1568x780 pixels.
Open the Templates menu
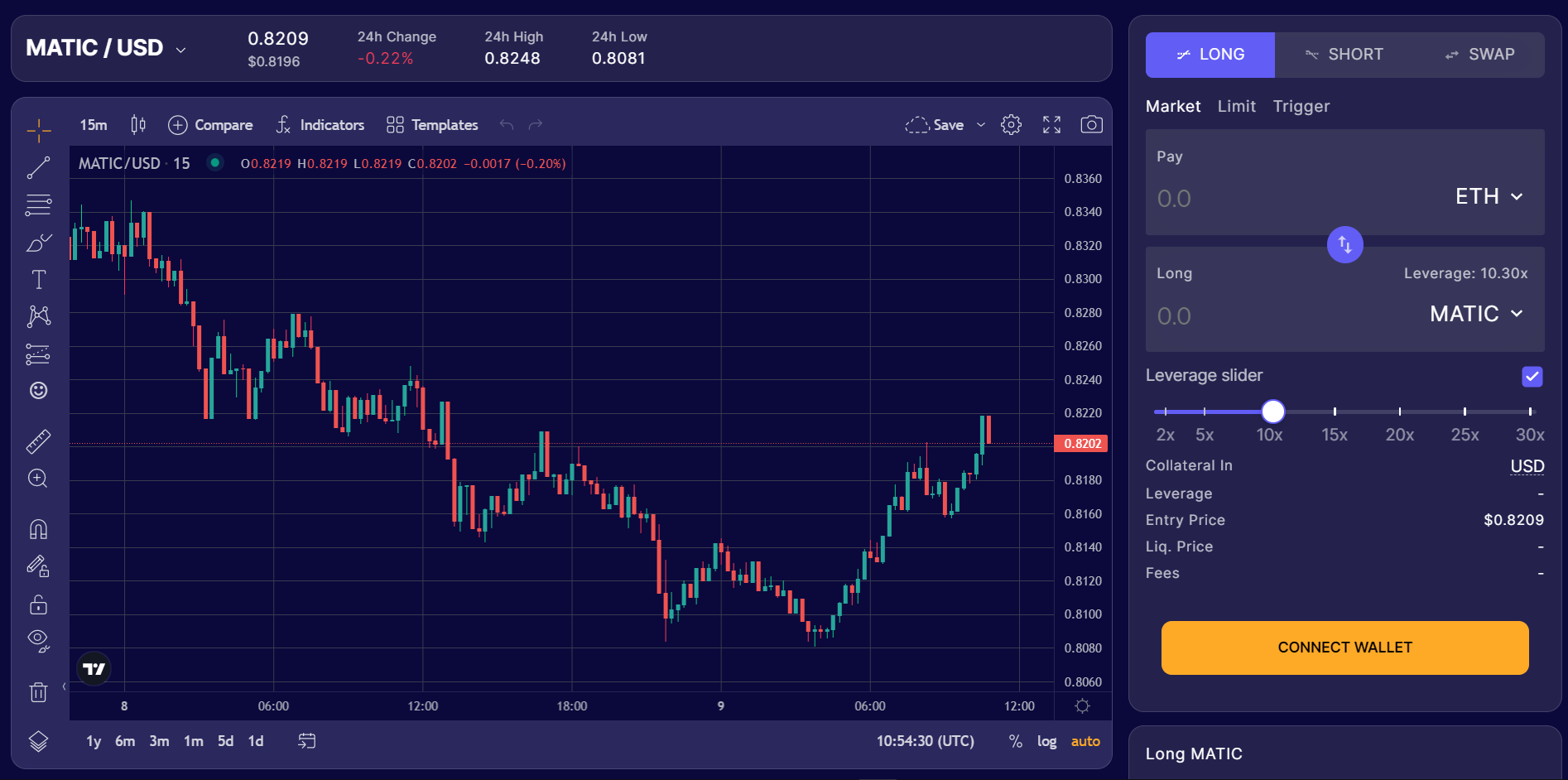432,125
